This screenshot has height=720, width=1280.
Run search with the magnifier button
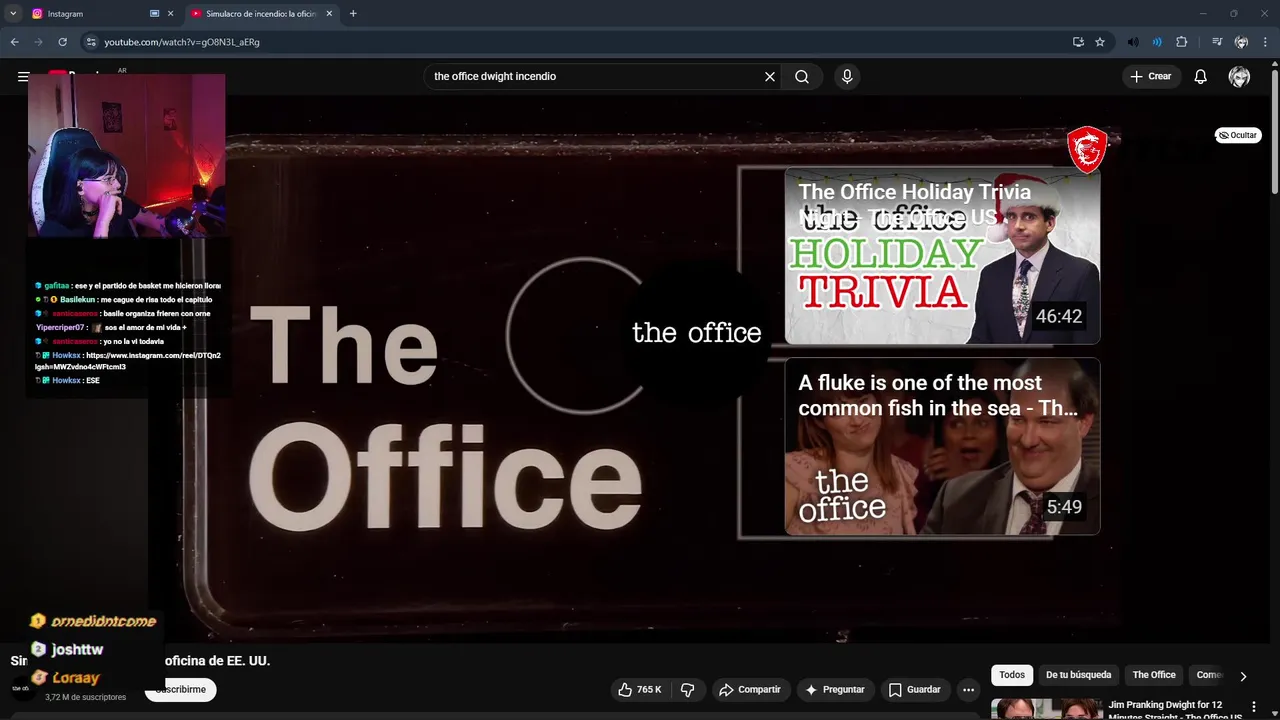802,76
